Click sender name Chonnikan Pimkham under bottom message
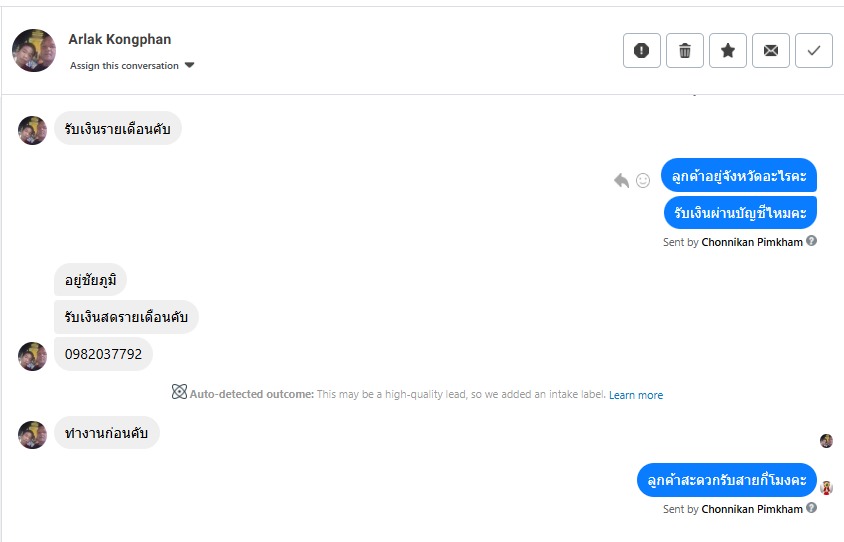This screenshot has height=542, width=844. point(752,509)
